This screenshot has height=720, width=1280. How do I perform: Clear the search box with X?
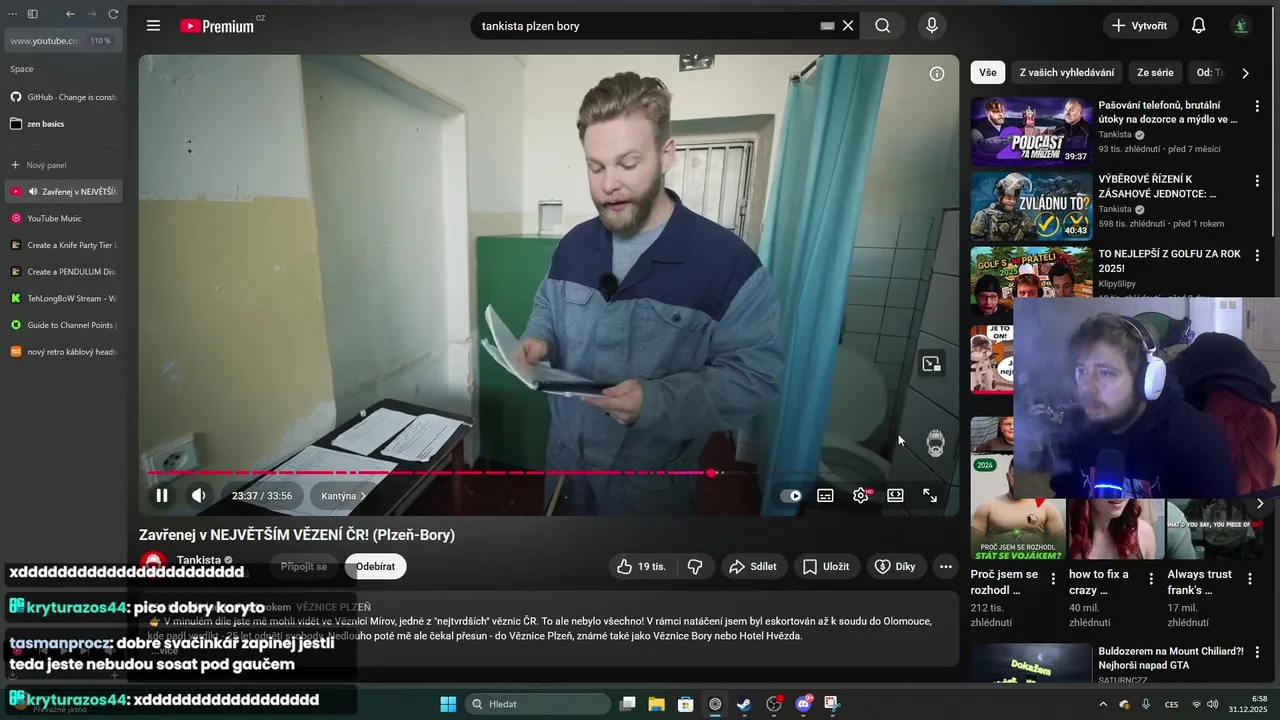(848, 26)
